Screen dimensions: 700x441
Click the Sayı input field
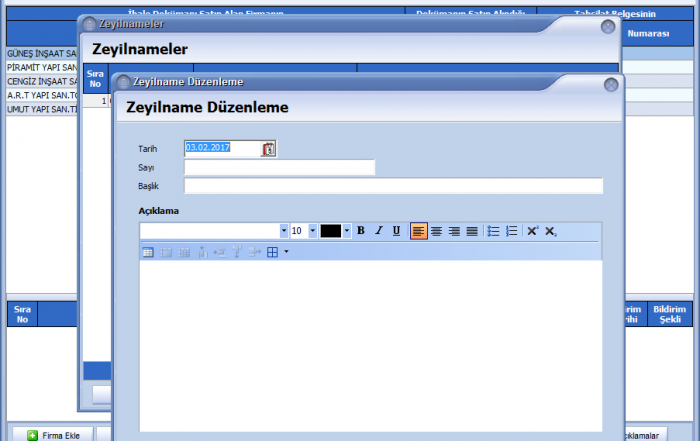(x=279, y=168)
